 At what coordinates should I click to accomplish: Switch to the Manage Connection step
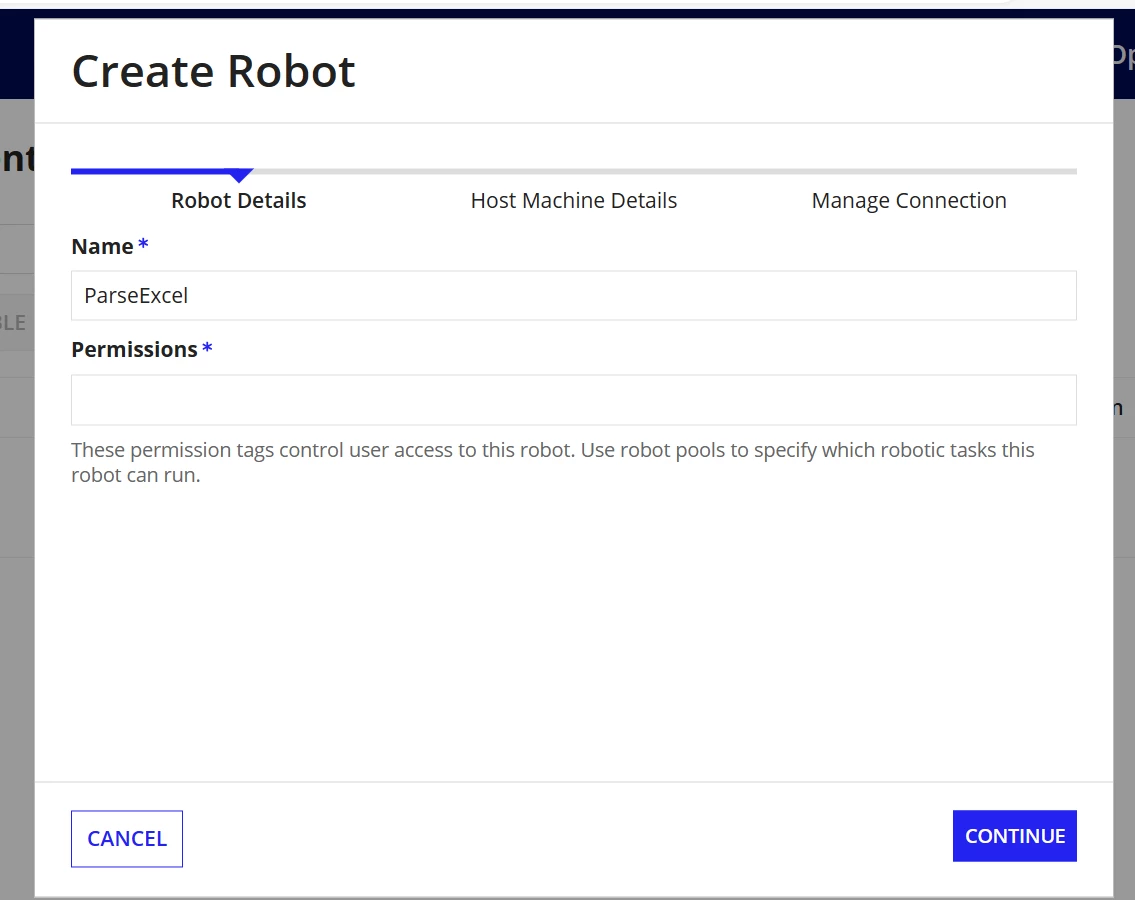908,201
